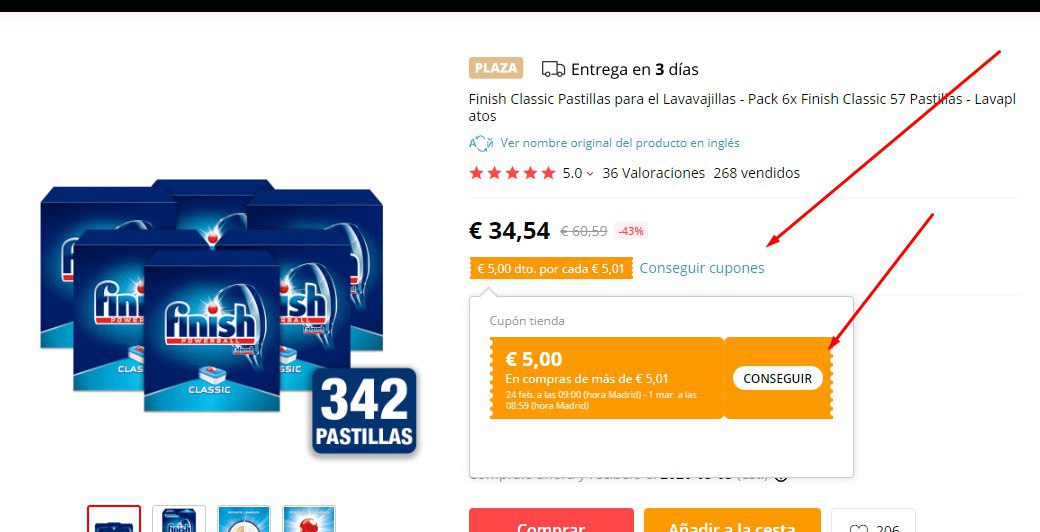The width and height of the screenshot is (1040, 532).
Task: Show original product name in English
Action: click(619, 143)
